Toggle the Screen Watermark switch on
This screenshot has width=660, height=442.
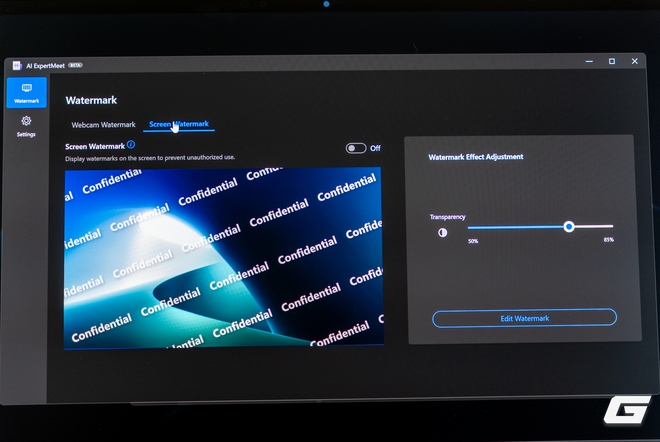point(356,148)
